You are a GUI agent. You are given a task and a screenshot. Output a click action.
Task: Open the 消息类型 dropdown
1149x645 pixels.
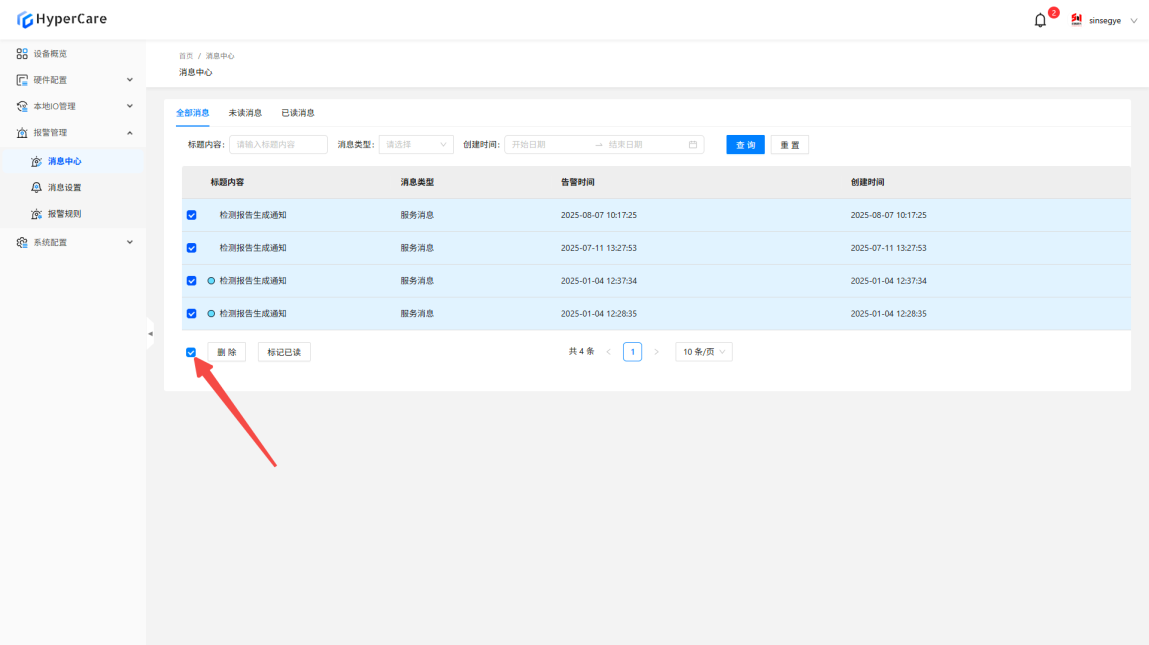416,145
